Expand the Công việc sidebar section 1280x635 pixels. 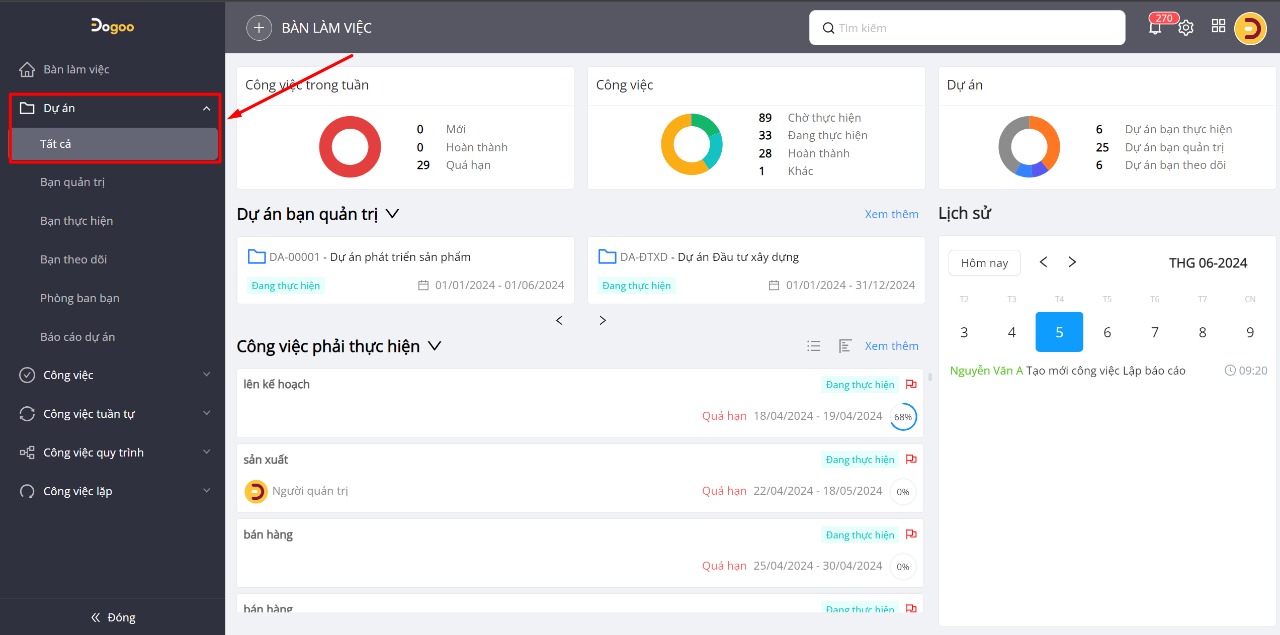click(206, 375)
